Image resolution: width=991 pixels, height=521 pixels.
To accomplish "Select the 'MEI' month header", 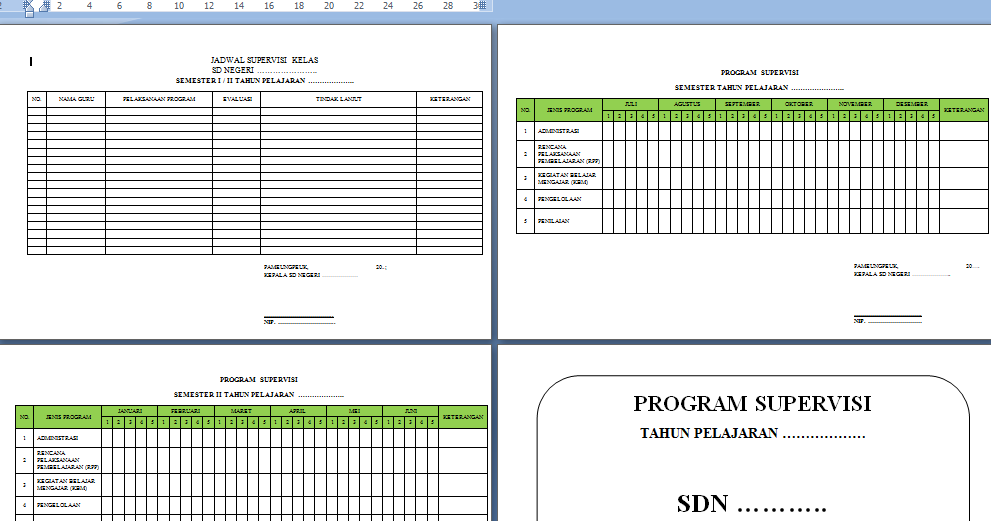I will click(355, 411).
